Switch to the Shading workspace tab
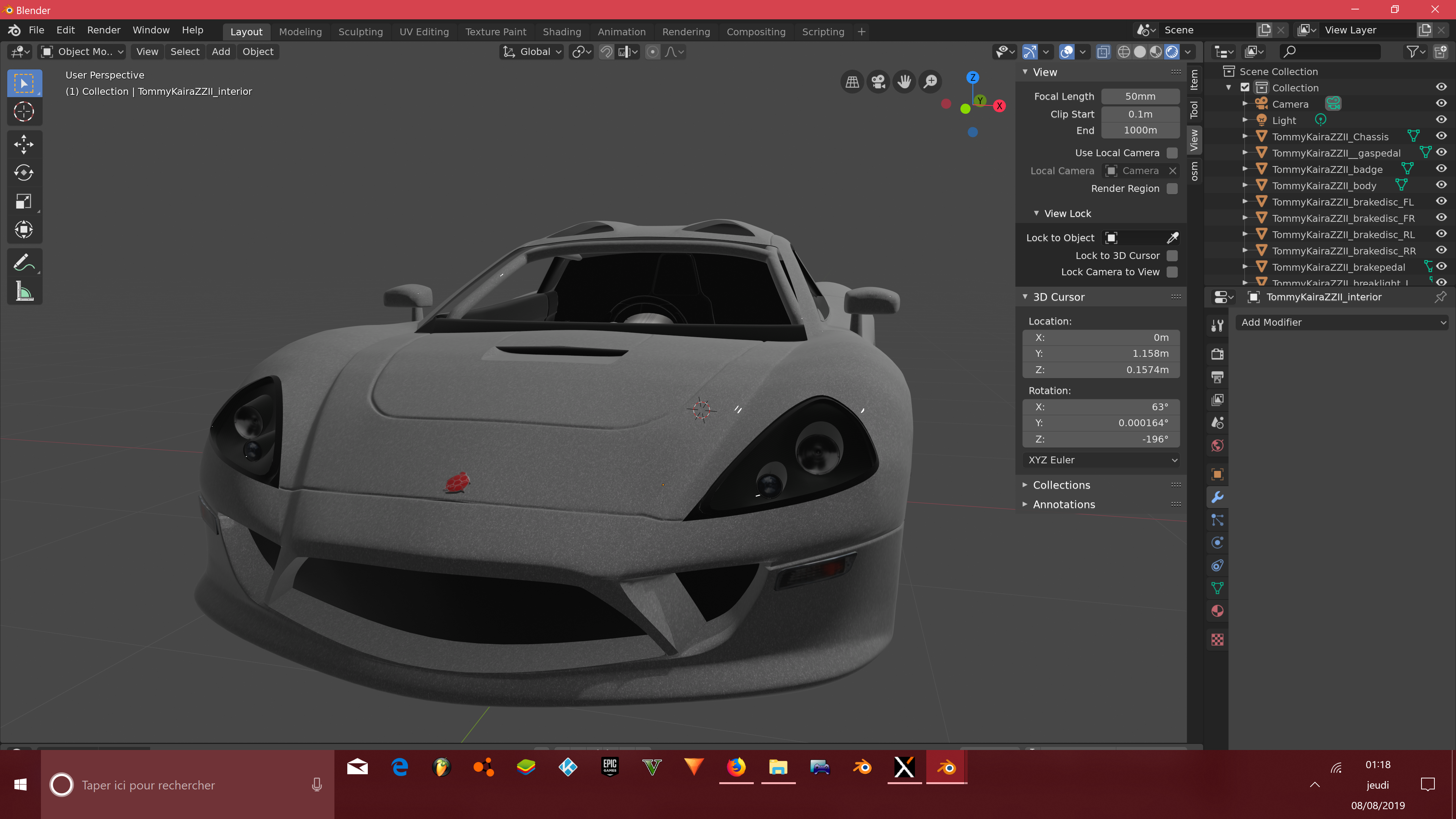This screenshot has height=819, width=1456. coord(562,32)
